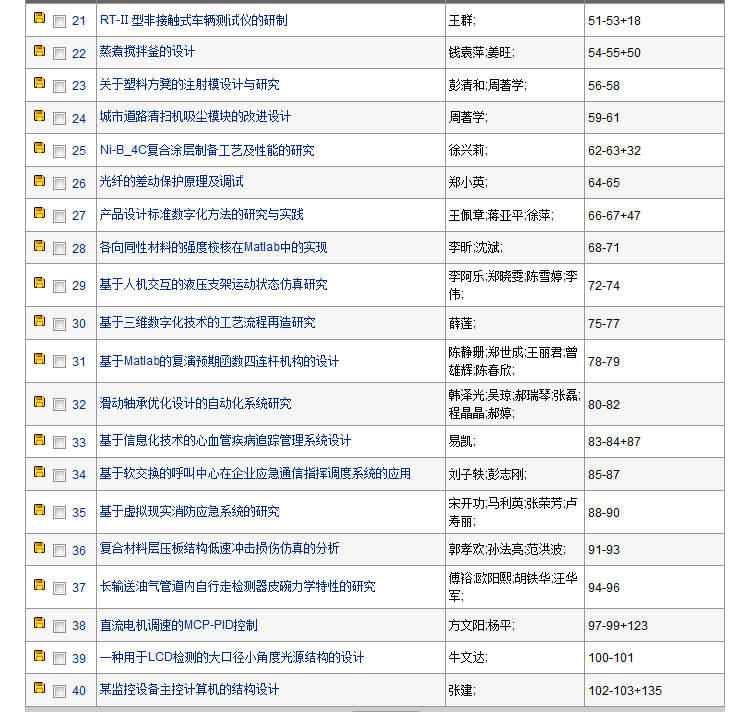Click the save icon for row 27

tap(40, 213)
